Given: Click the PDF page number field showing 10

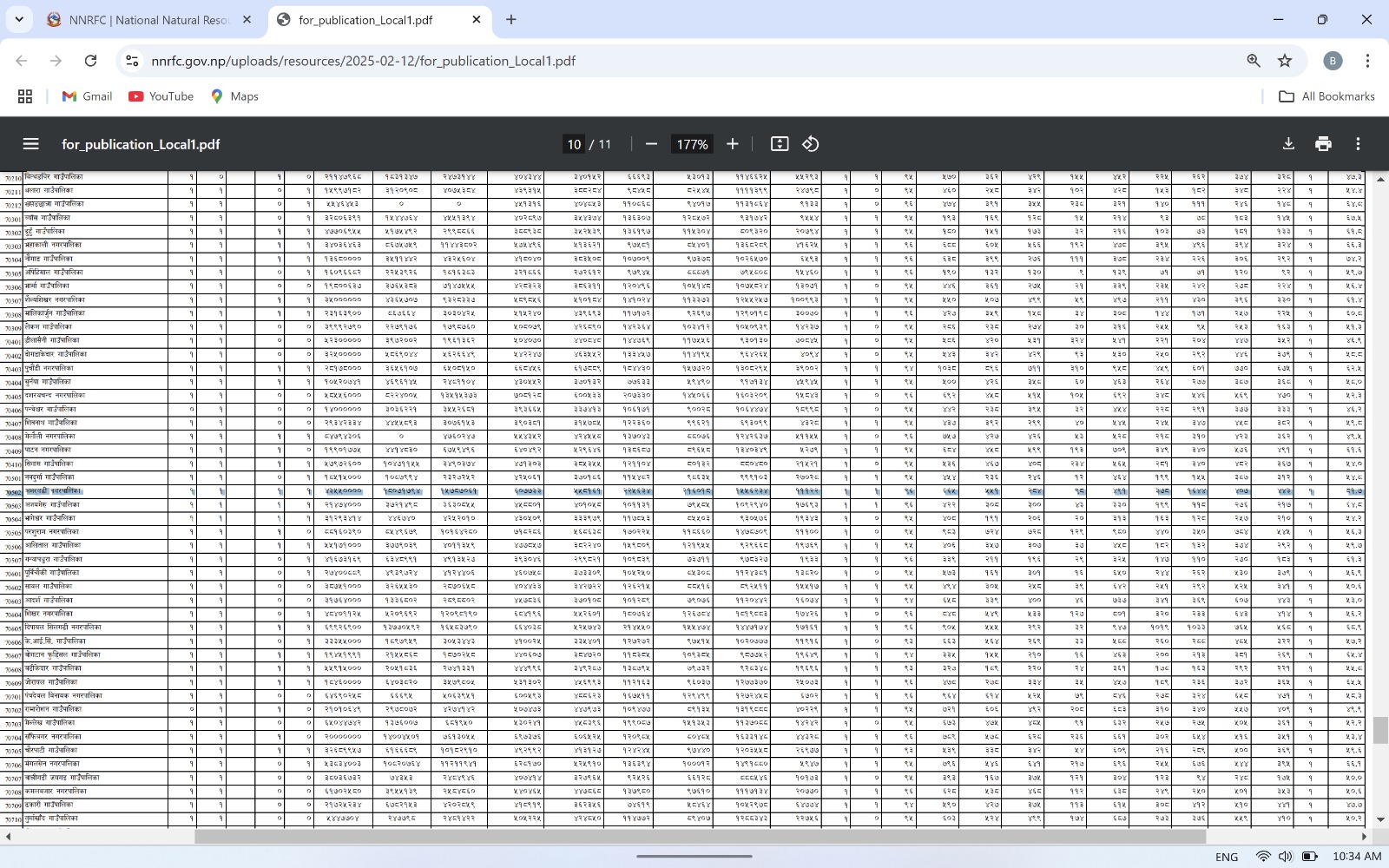Looking at the screenshot, I should coord(574,144).
